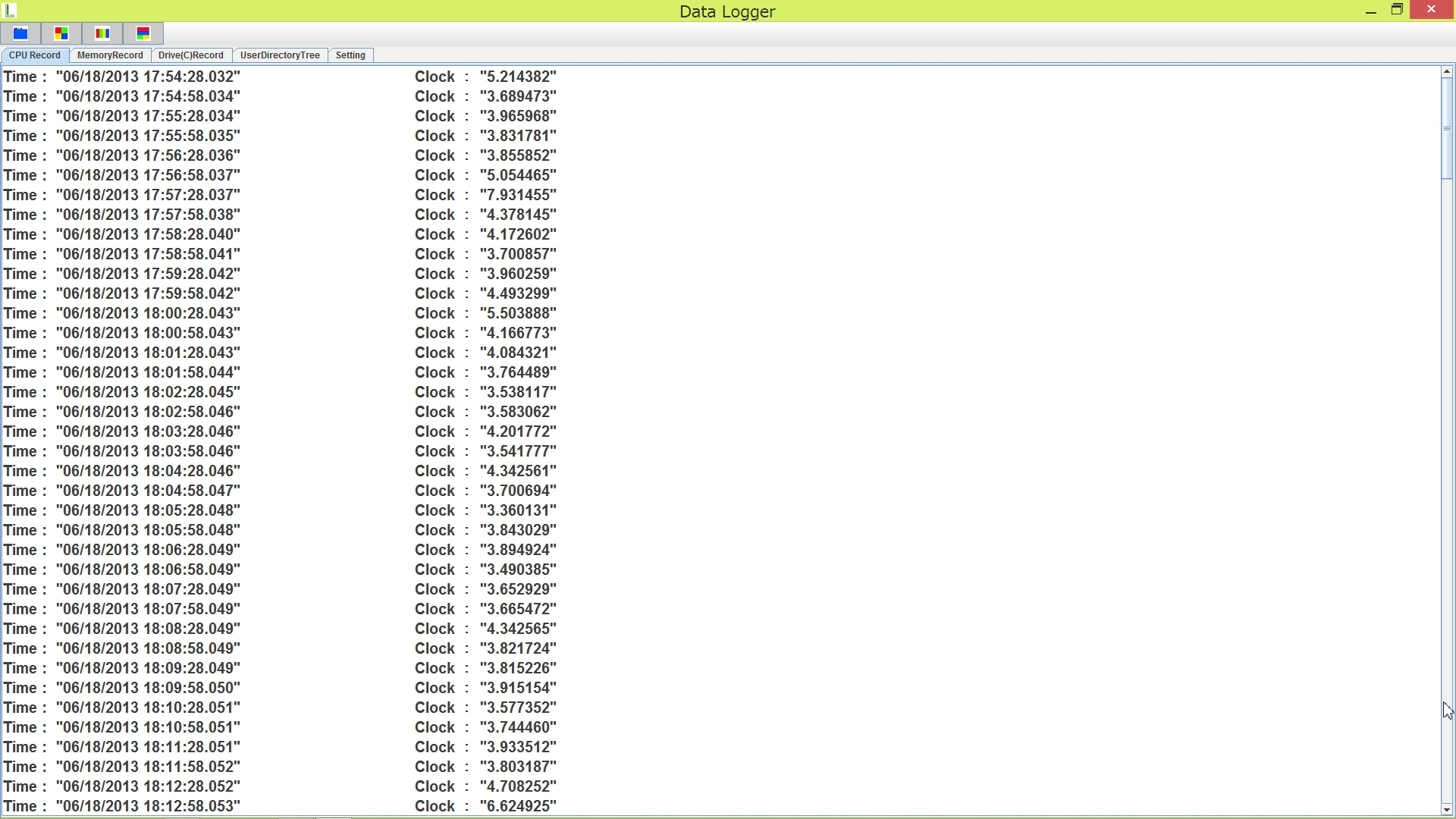Click the Clock value "6.624925"
This screenshot has height=819, width=1456.
[518, 806]
